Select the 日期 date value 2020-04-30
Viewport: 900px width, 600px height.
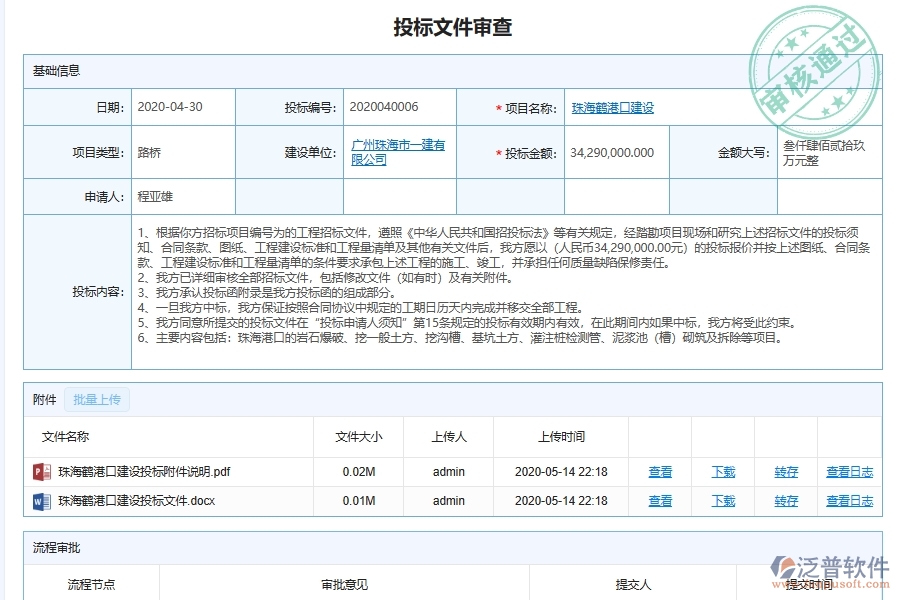(x=170, y=107)
